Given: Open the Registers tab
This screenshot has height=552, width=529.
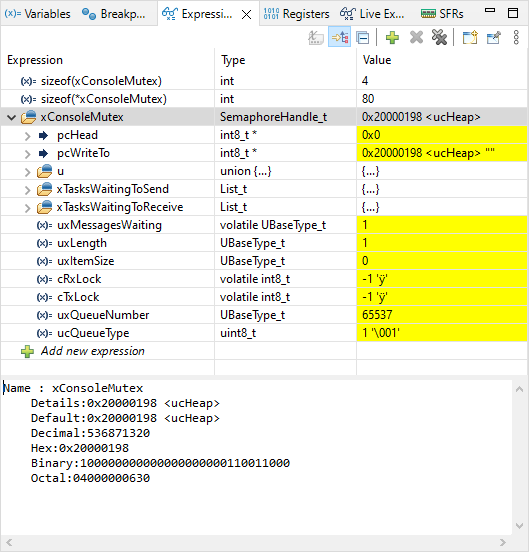Looking at the screenshot, I should tap(296, 14).
